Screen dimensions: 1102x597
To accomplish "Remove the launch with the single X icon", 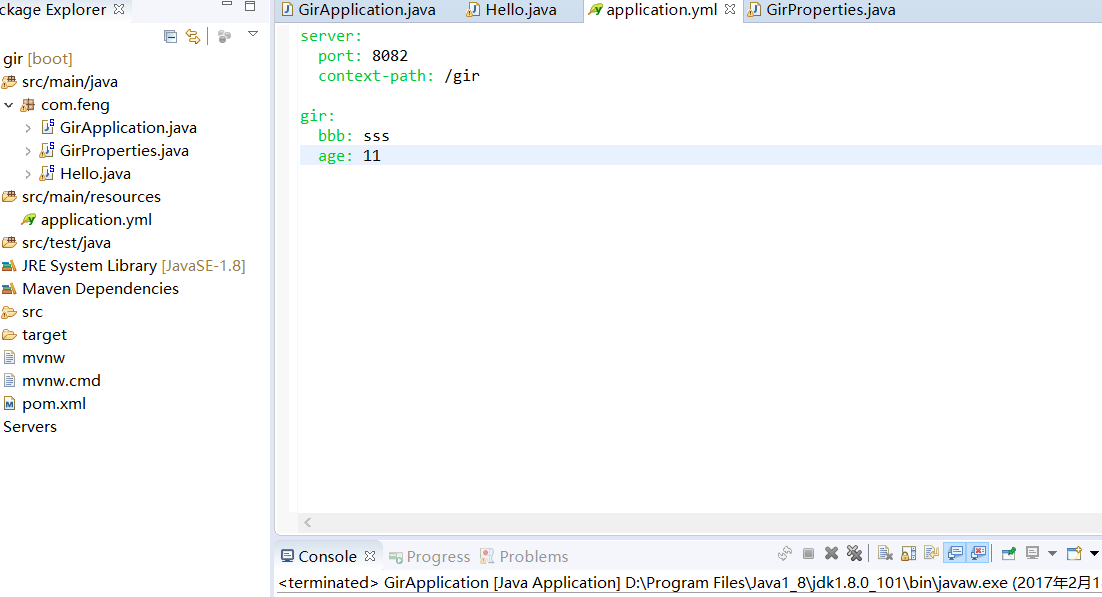I will 831,553.
